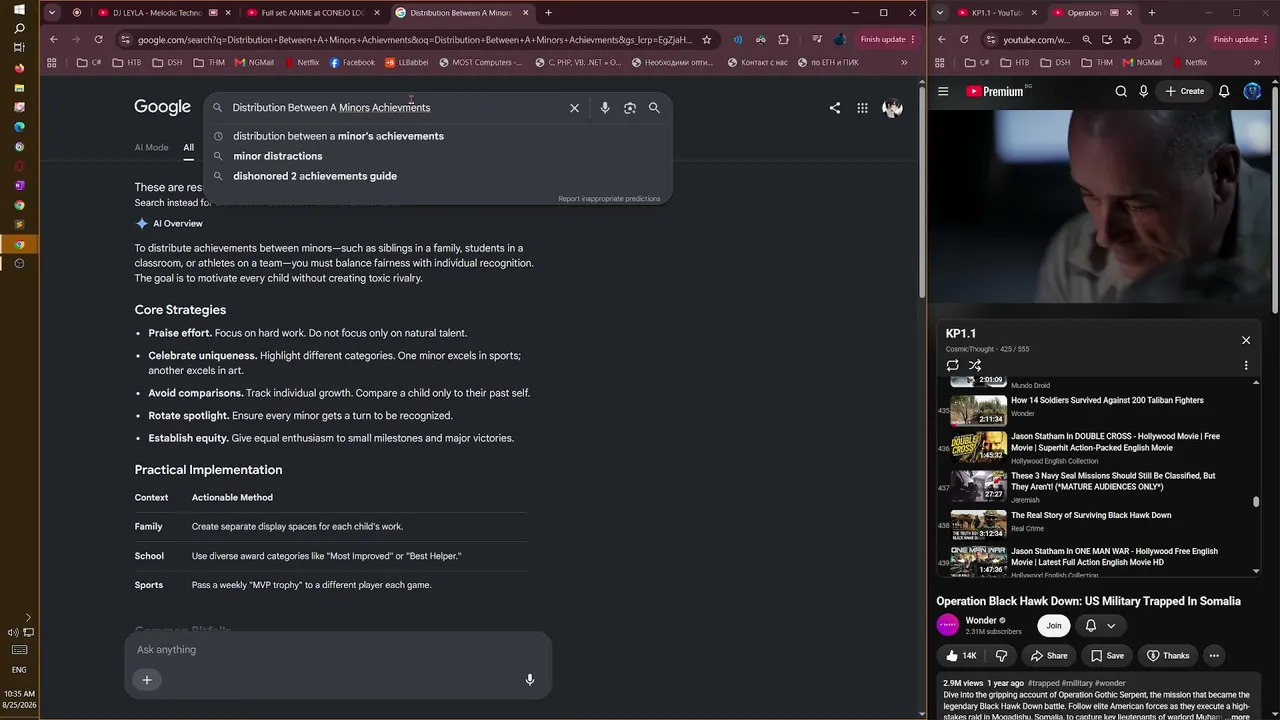Open the YouTube account avatar

[1252, 91]
